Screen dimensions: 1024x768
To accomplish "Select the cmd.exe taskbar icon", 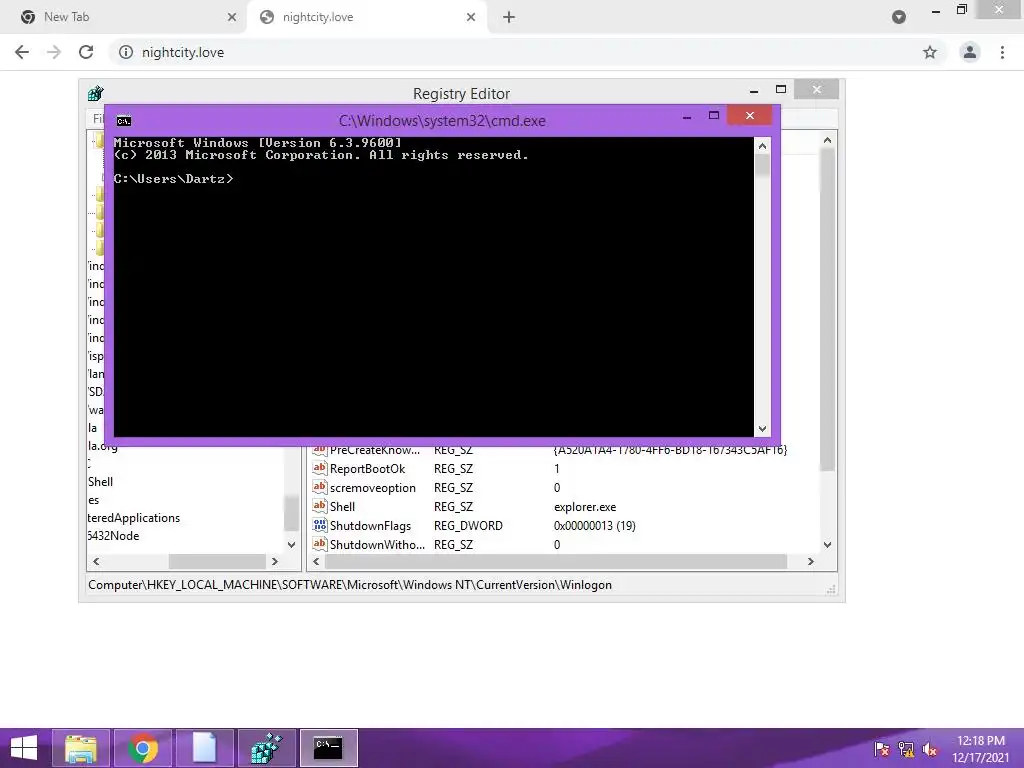I will [x=328, y=748].
